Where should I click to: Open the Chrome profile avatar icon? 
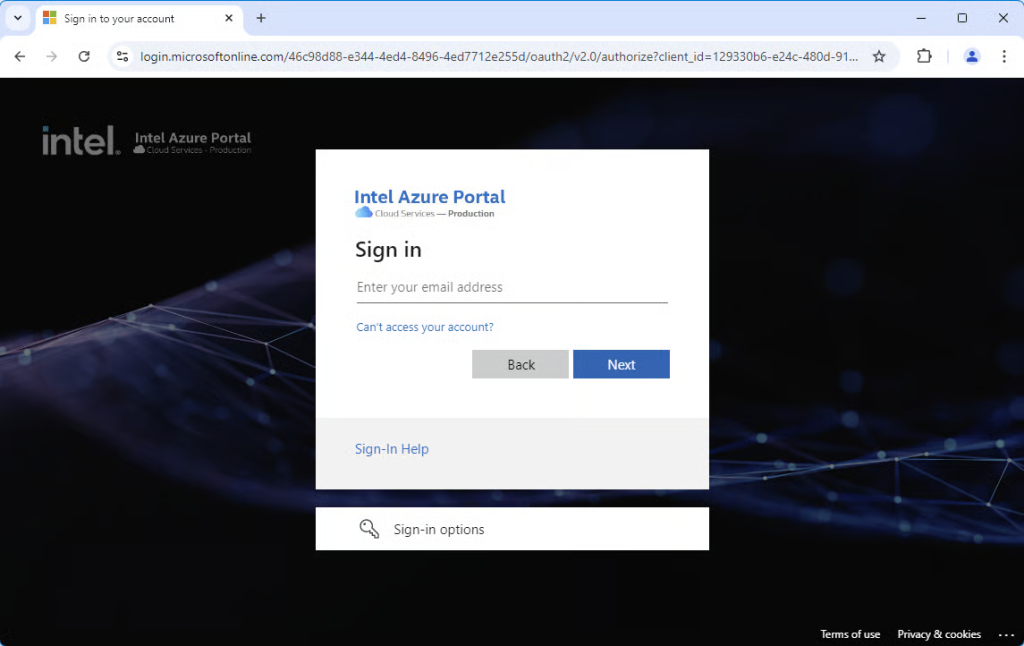tap(971, 57)
